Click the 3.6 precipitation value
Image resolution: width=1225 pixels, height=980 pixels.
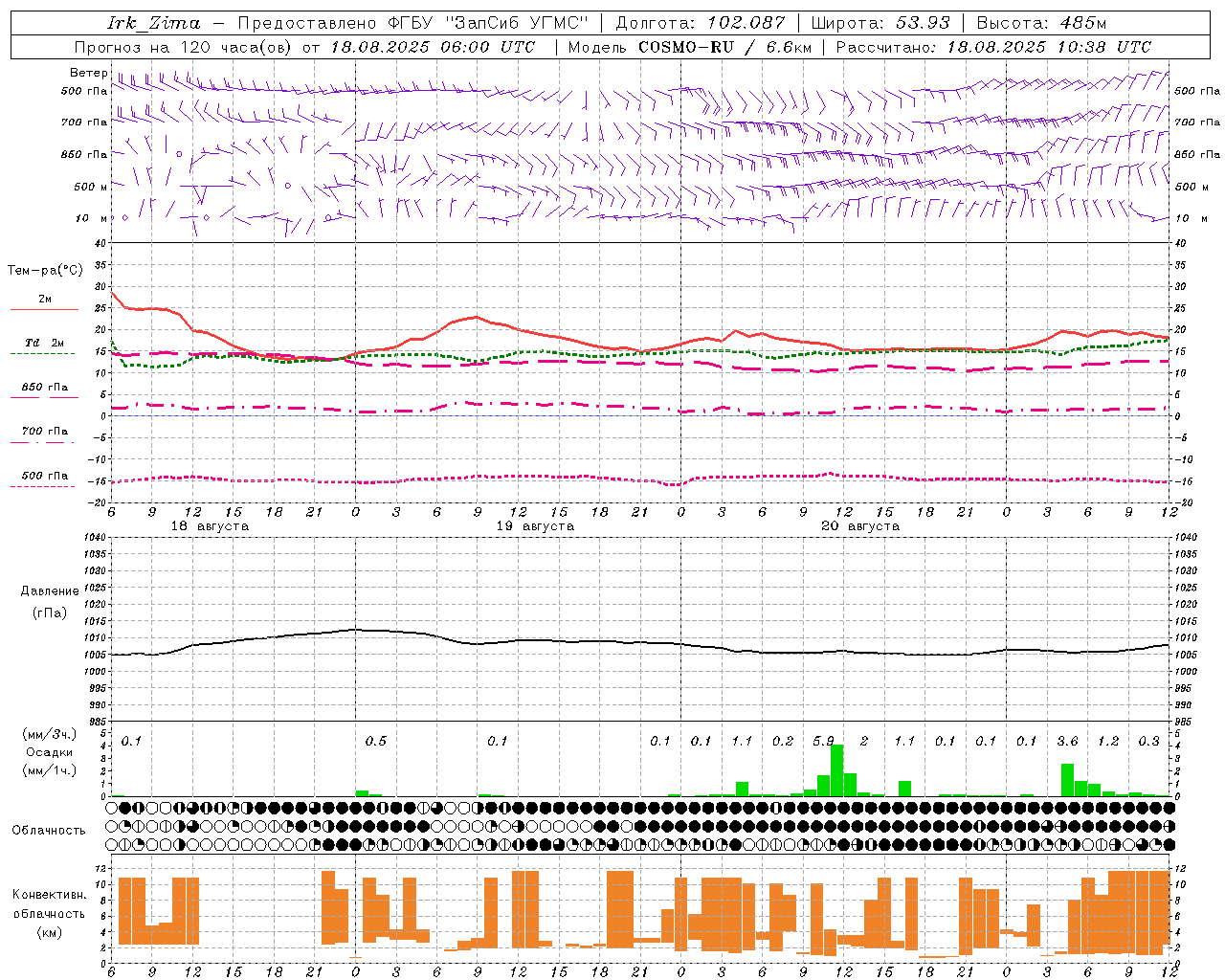click(x=1067, y=742)
